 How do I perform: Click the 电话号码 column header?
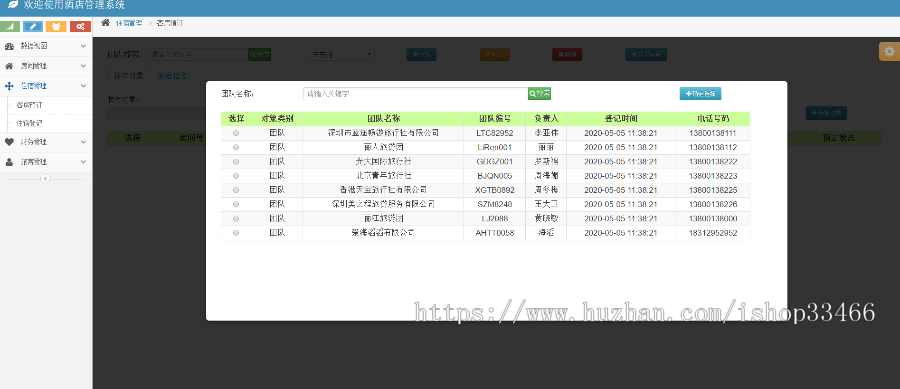click(713, 119)
